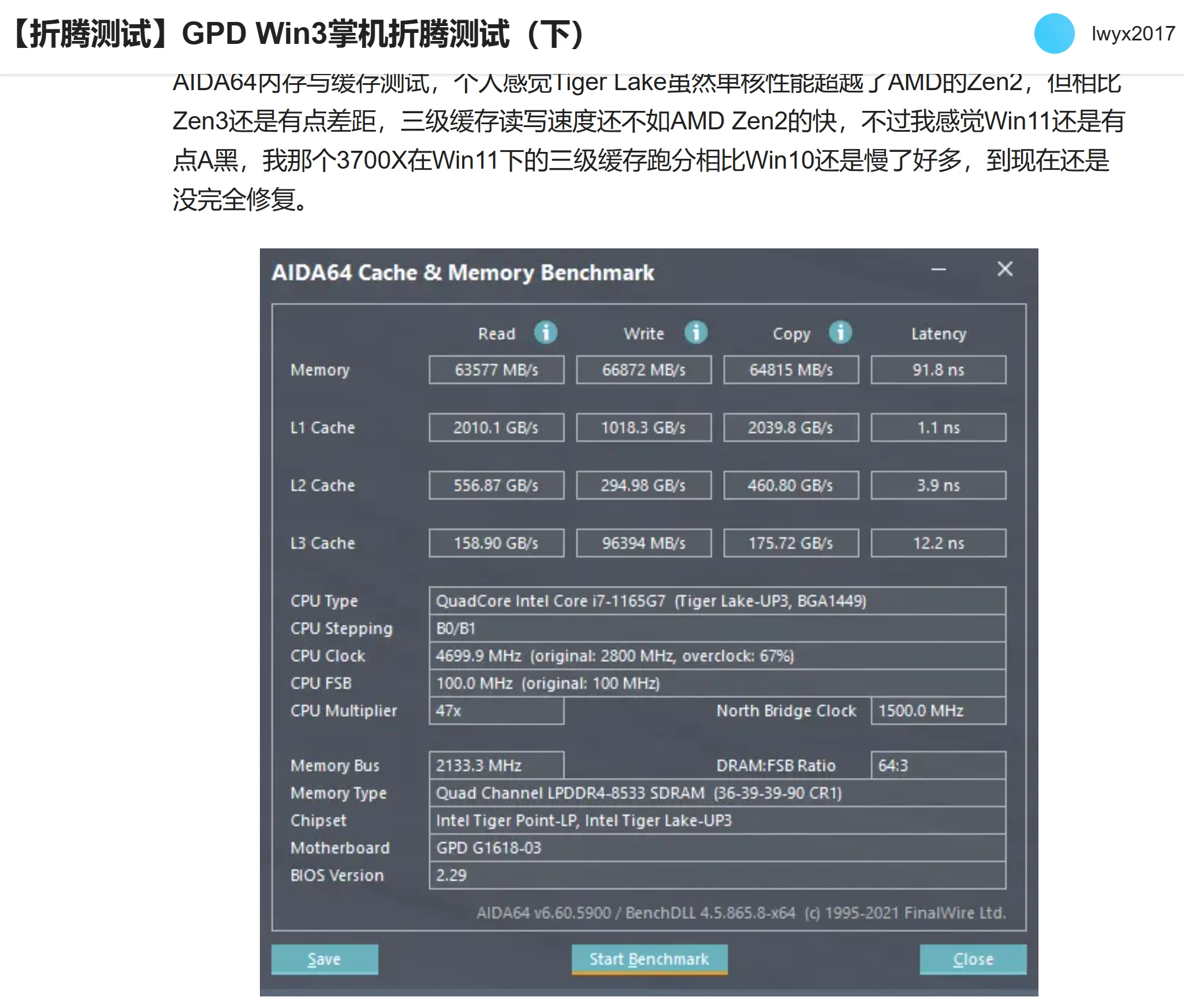Click the North Bridge Clock label
The width and height of the screenshot is (1184, 1008).
786,711
